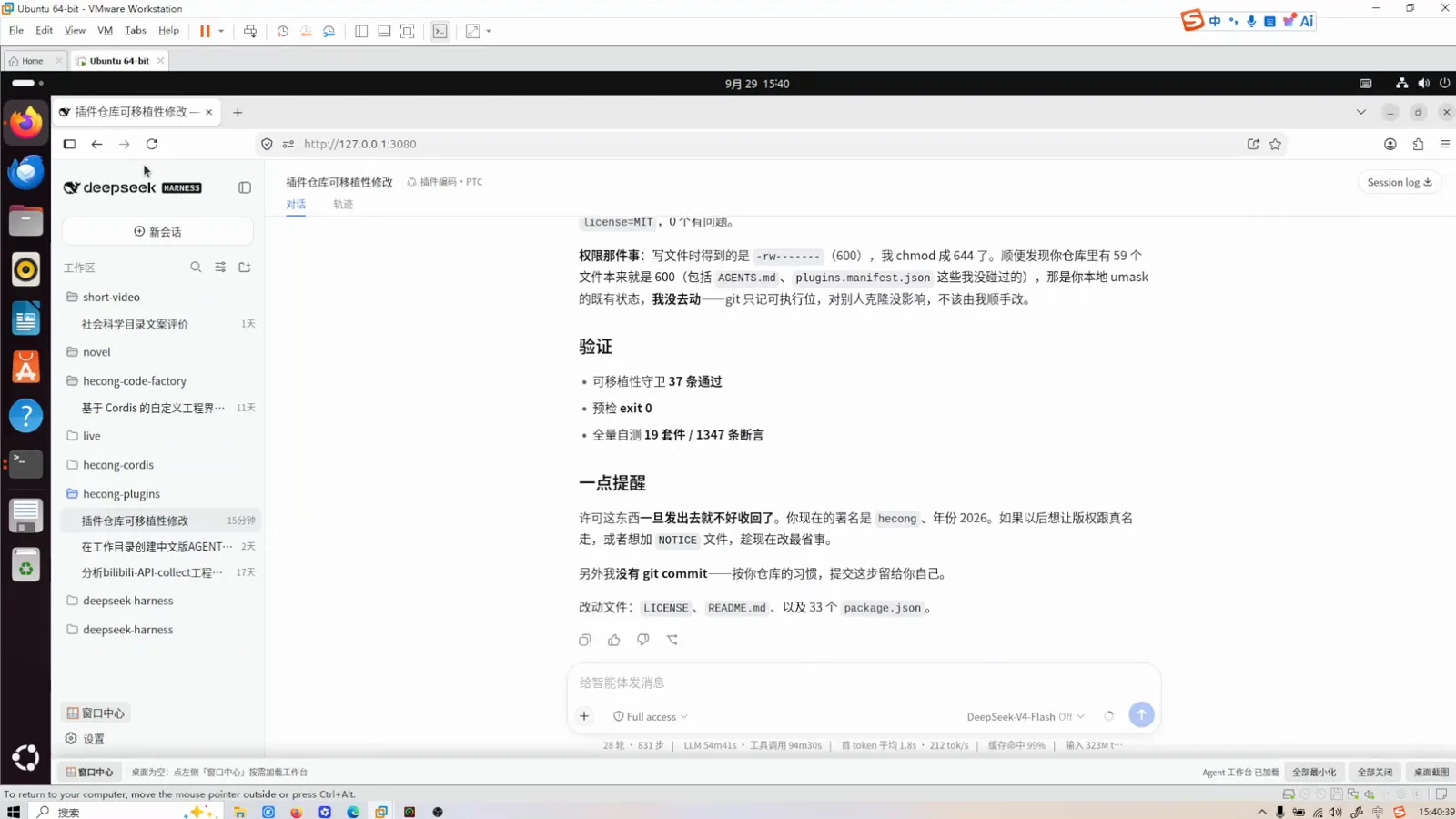Open Windows taskbar search box
Image resolution: width=1456 pixels, height=819 pixels.
(126, 812)
